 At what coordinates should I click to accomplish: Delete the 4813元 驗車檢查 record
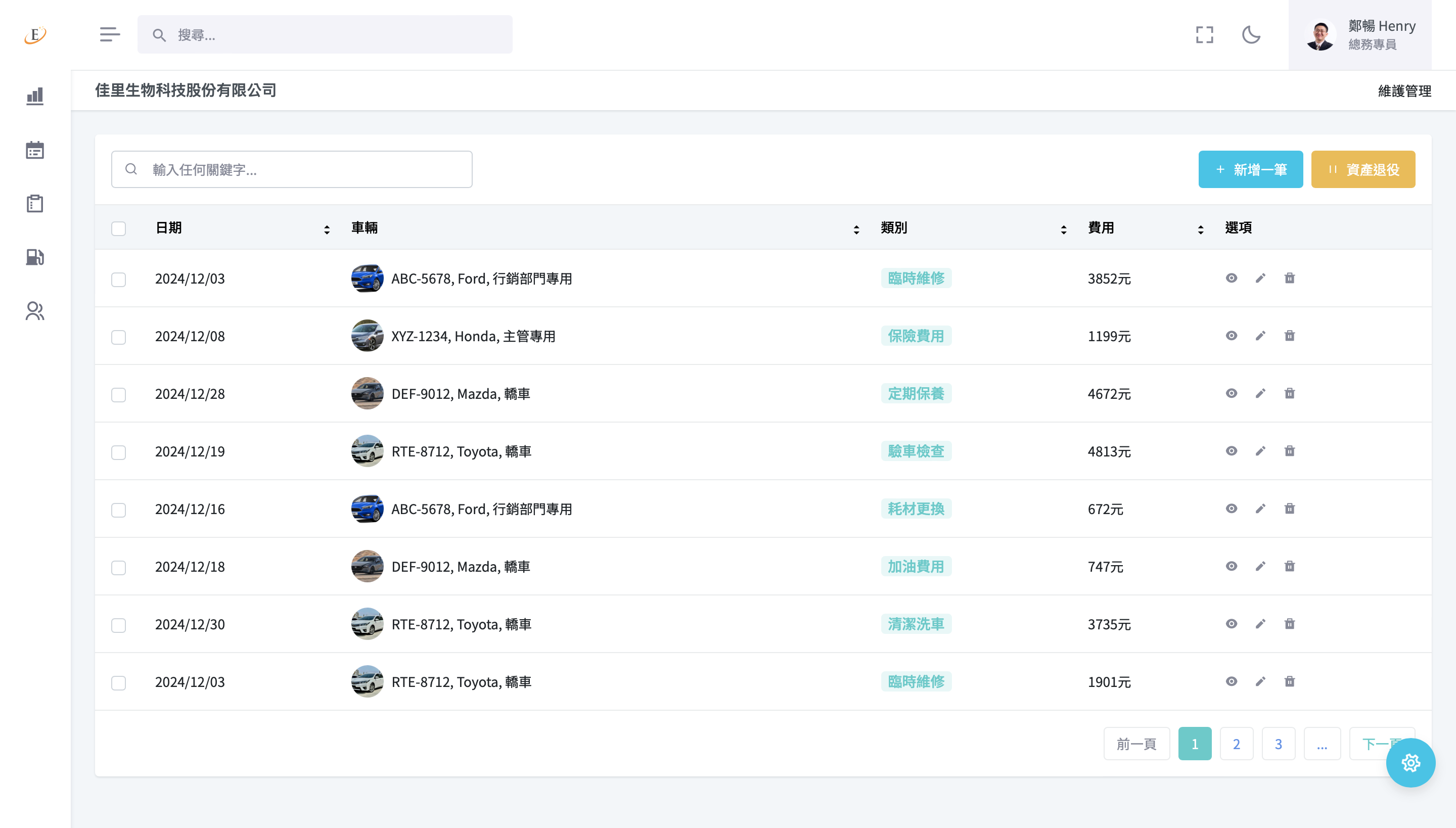[1289, 451]
